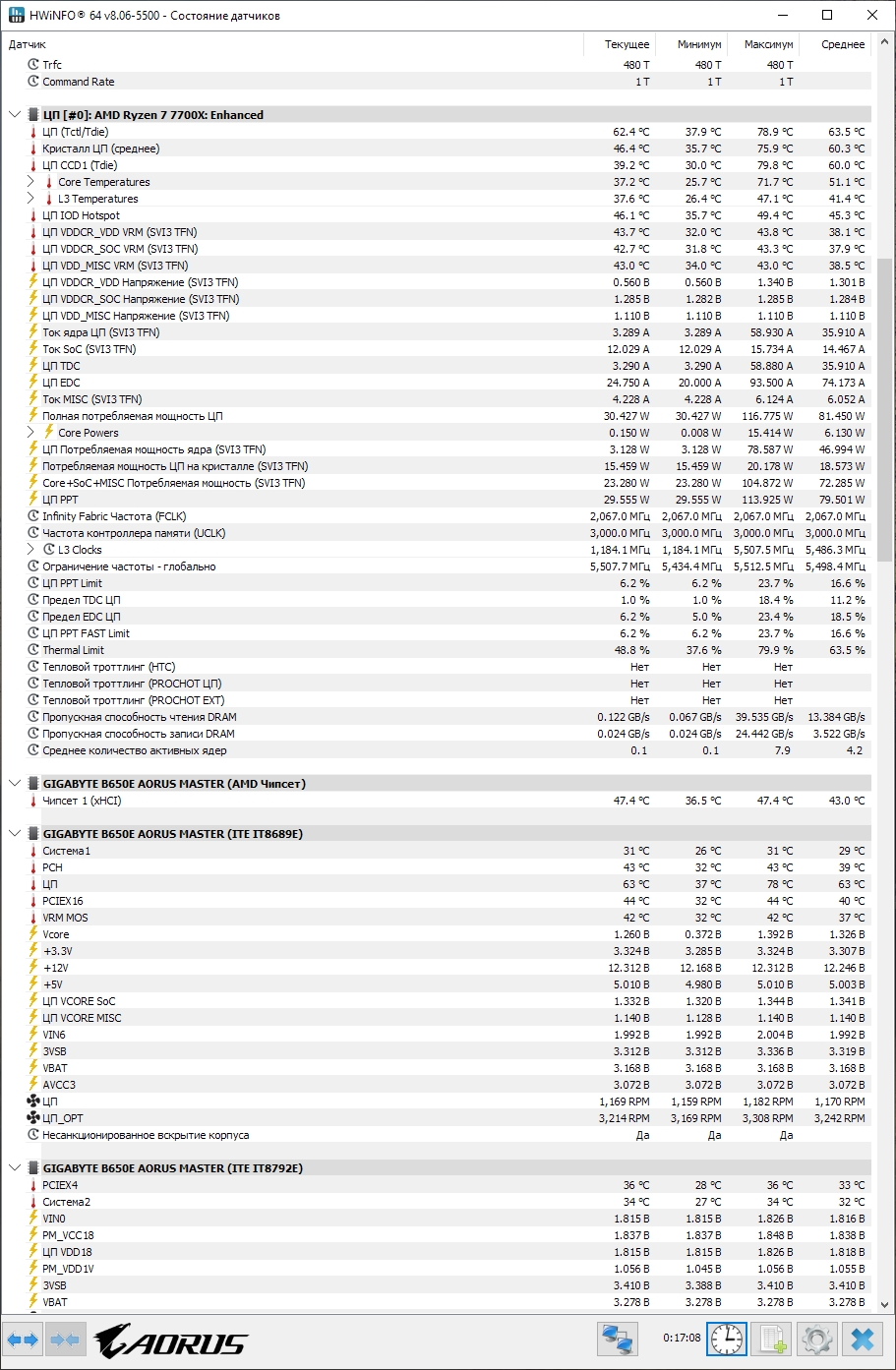Expand Core Powers subtree

30,433
